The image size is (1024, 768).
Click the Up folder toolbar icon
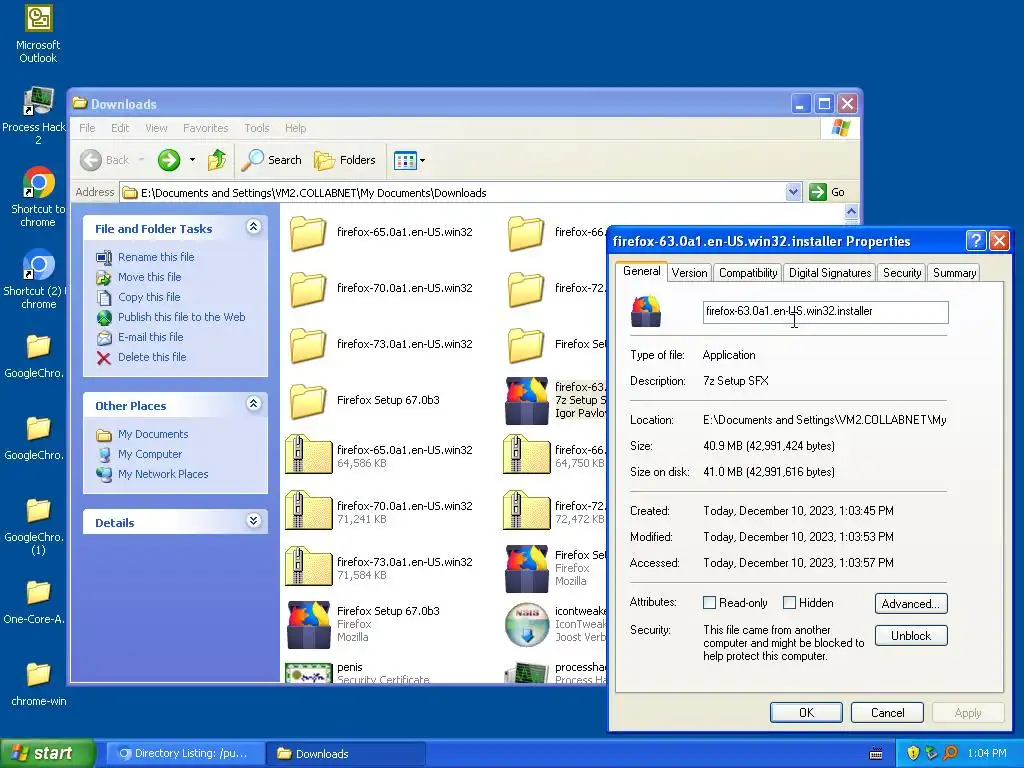click(217, 160)
